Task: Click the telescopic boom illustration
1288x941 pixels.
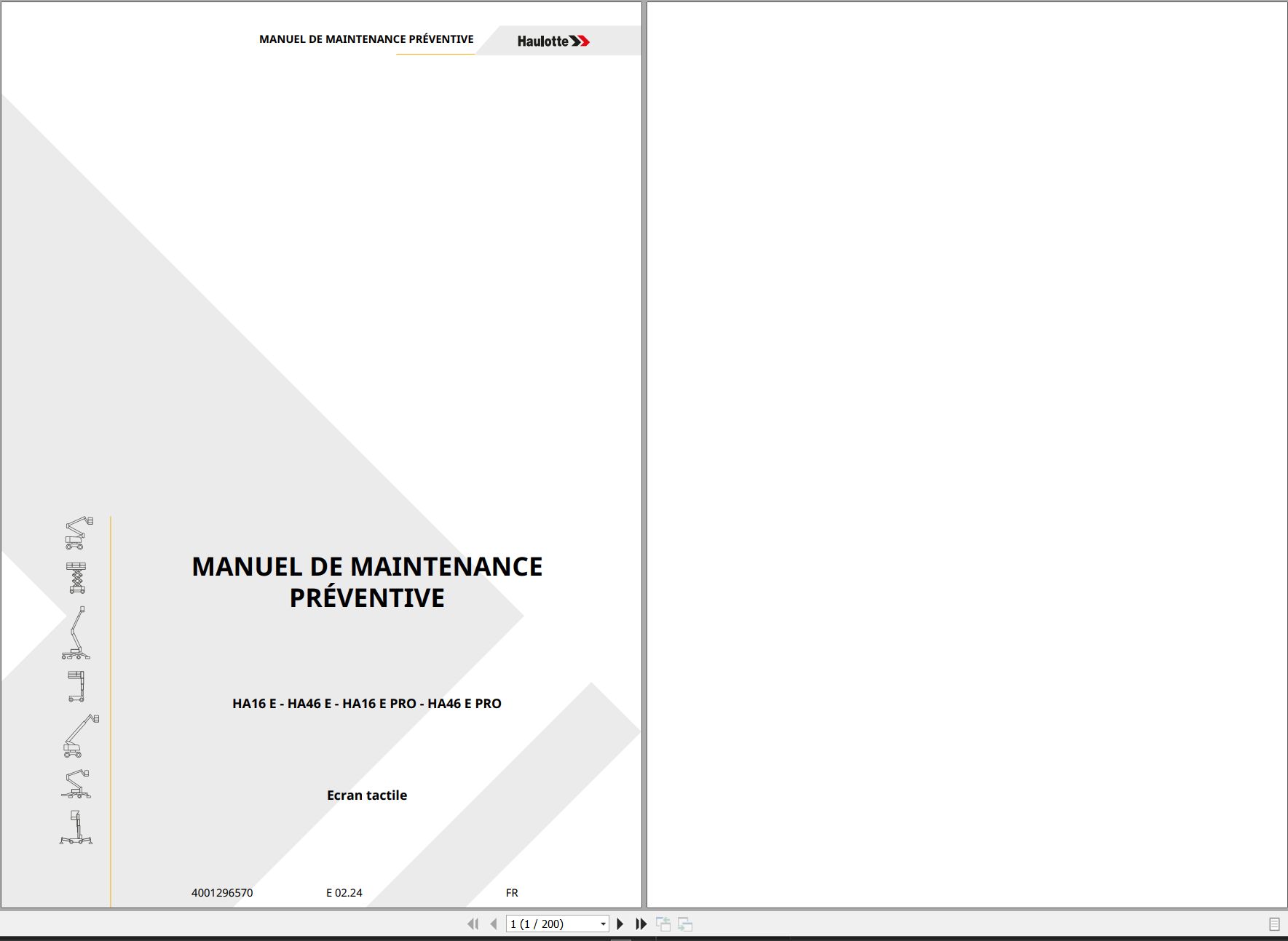Action: (81, 736)
